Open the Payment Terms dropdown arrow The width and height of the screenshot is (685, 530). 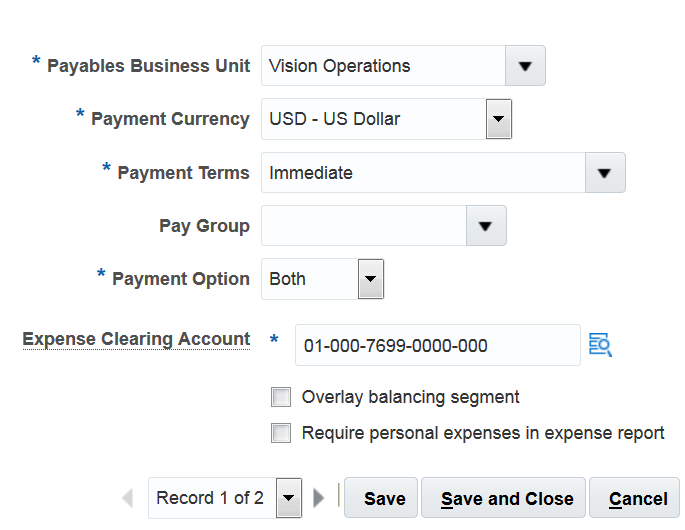[604, 173]
